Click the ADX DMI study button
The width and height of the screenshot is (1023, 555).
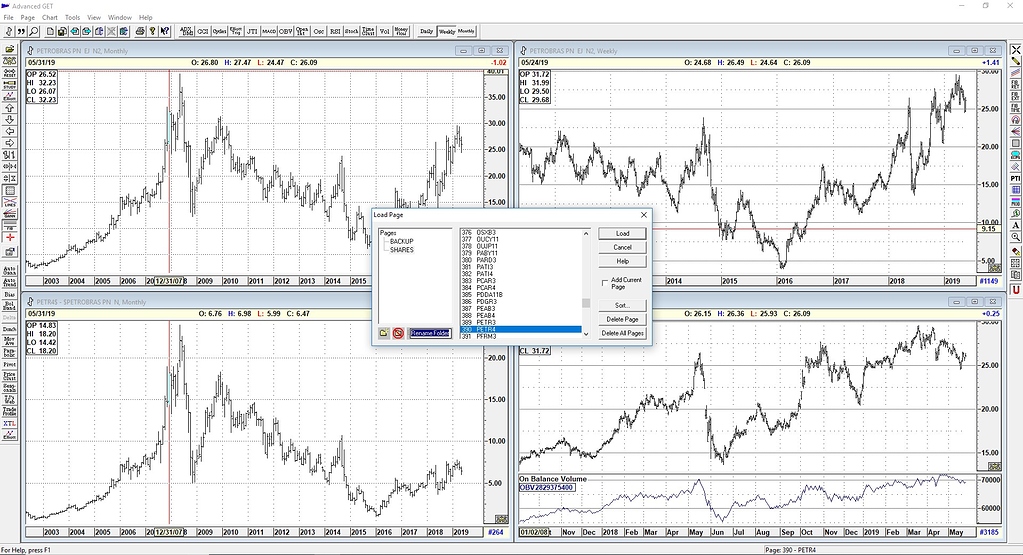(x=187, y=31)
